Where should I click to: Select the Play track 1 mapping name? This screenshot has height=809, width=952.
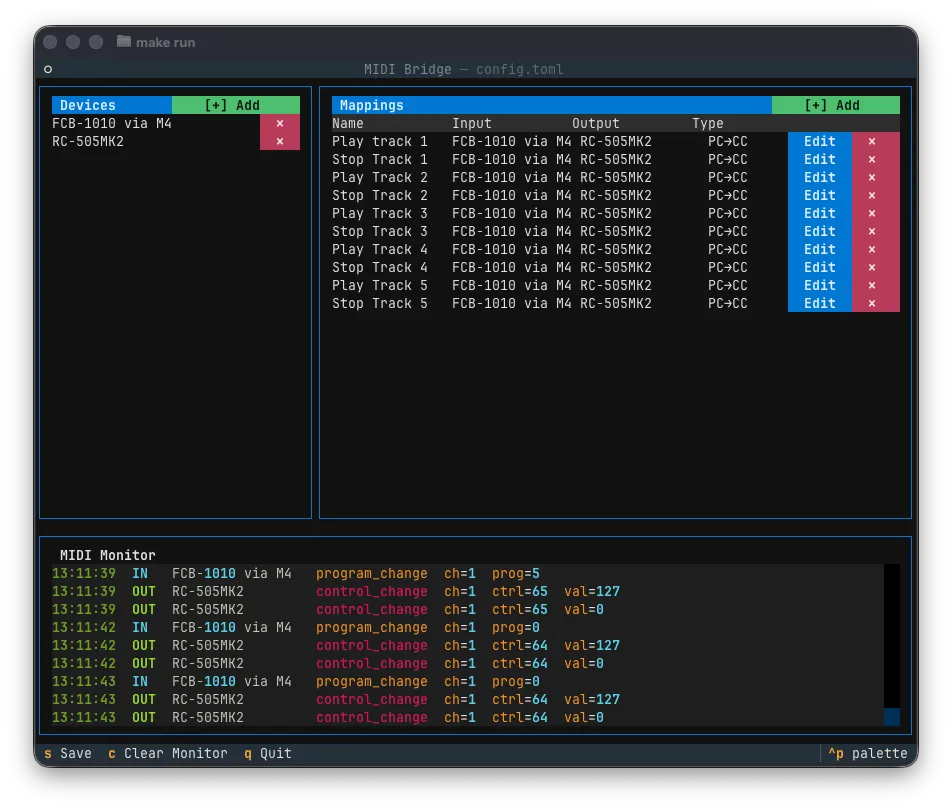click(x=379, y=142)
